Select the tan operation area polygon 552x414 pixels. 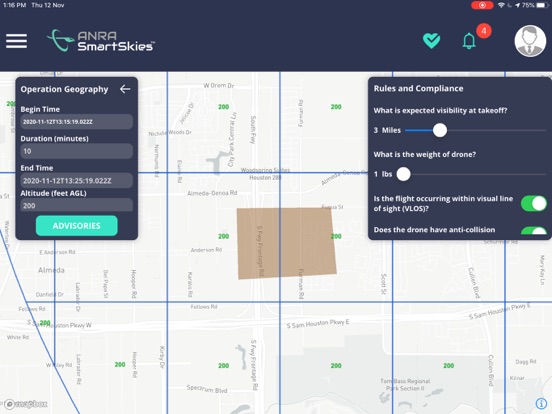(x=287, y=243)
